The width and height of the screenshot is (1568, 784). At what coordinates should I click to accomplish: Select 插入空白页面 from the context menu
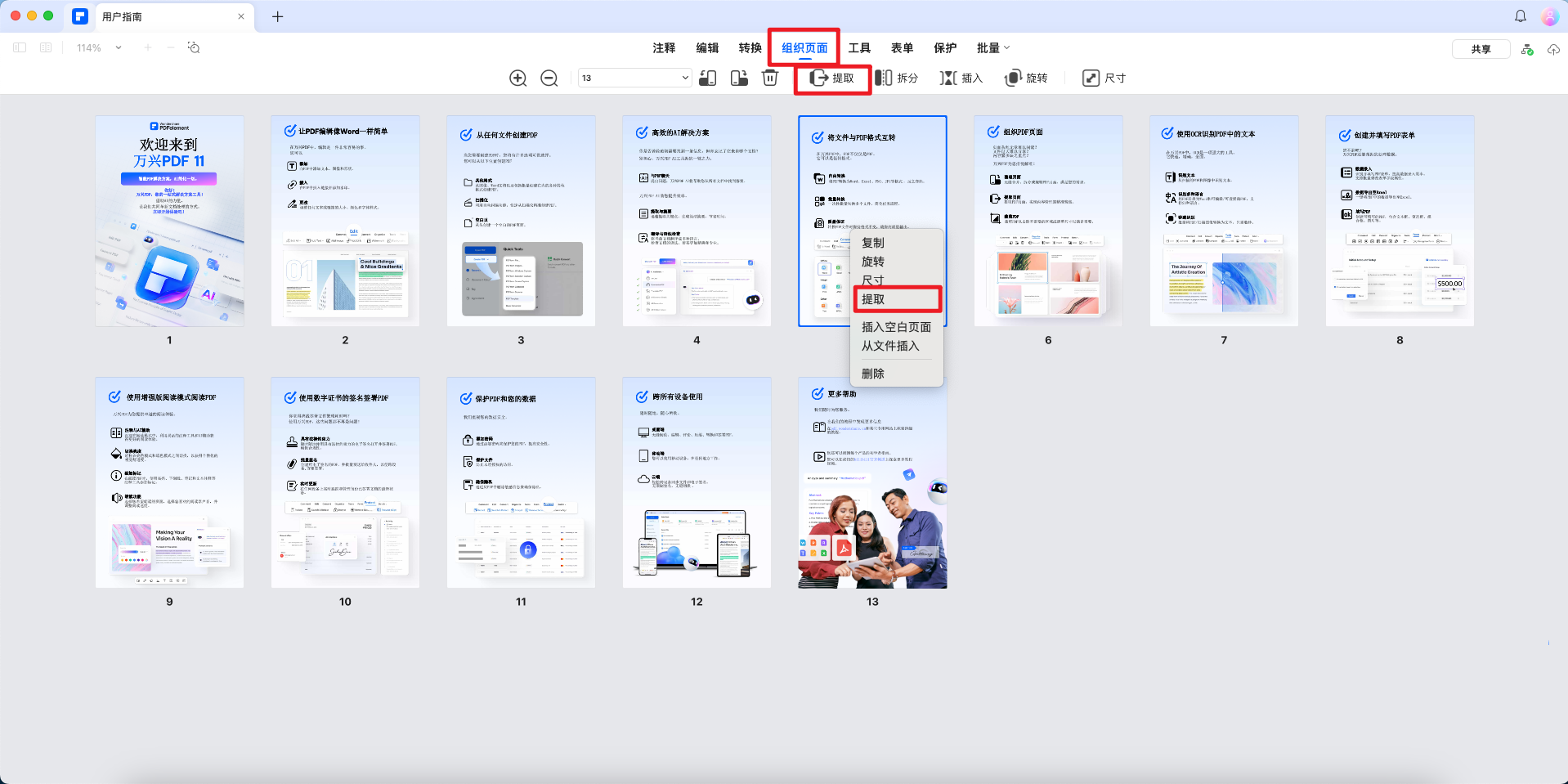coord(897,326)
